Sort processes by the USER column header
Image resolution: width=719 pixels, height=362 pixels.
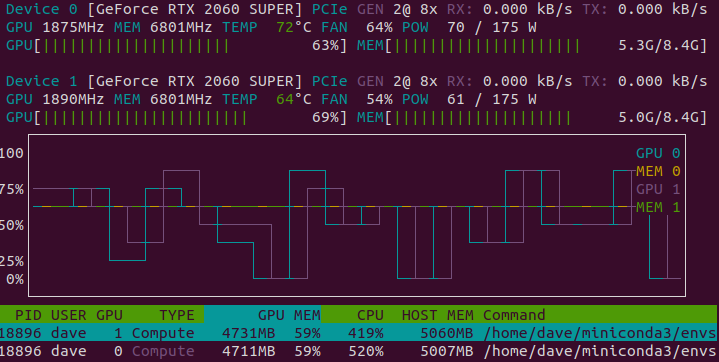point(68,315)
